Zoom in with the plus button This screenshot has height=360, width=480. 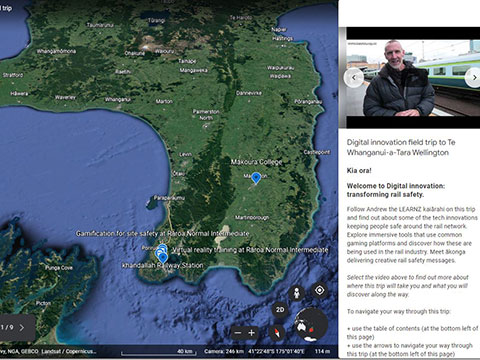tap(252, 333)
